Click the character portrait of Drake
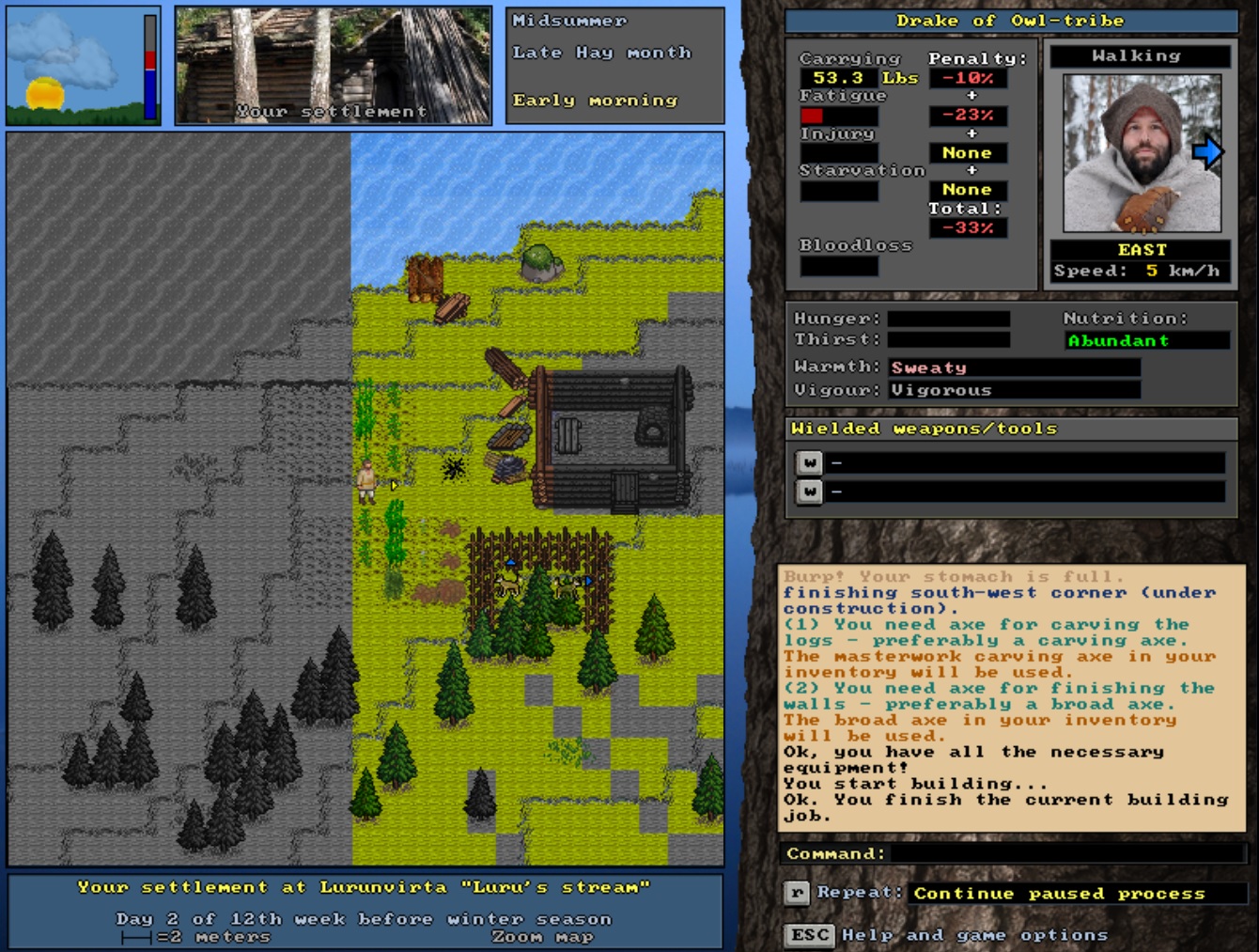The width and height of the screenshot is (1259, 952). click(x=1142, y=153)
